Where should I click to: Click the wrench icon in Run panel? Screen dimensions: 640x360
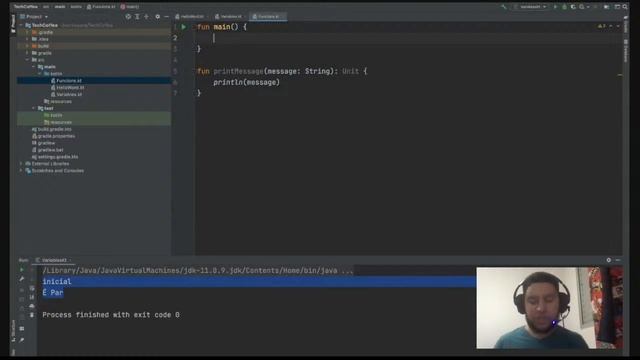(22, 279)
